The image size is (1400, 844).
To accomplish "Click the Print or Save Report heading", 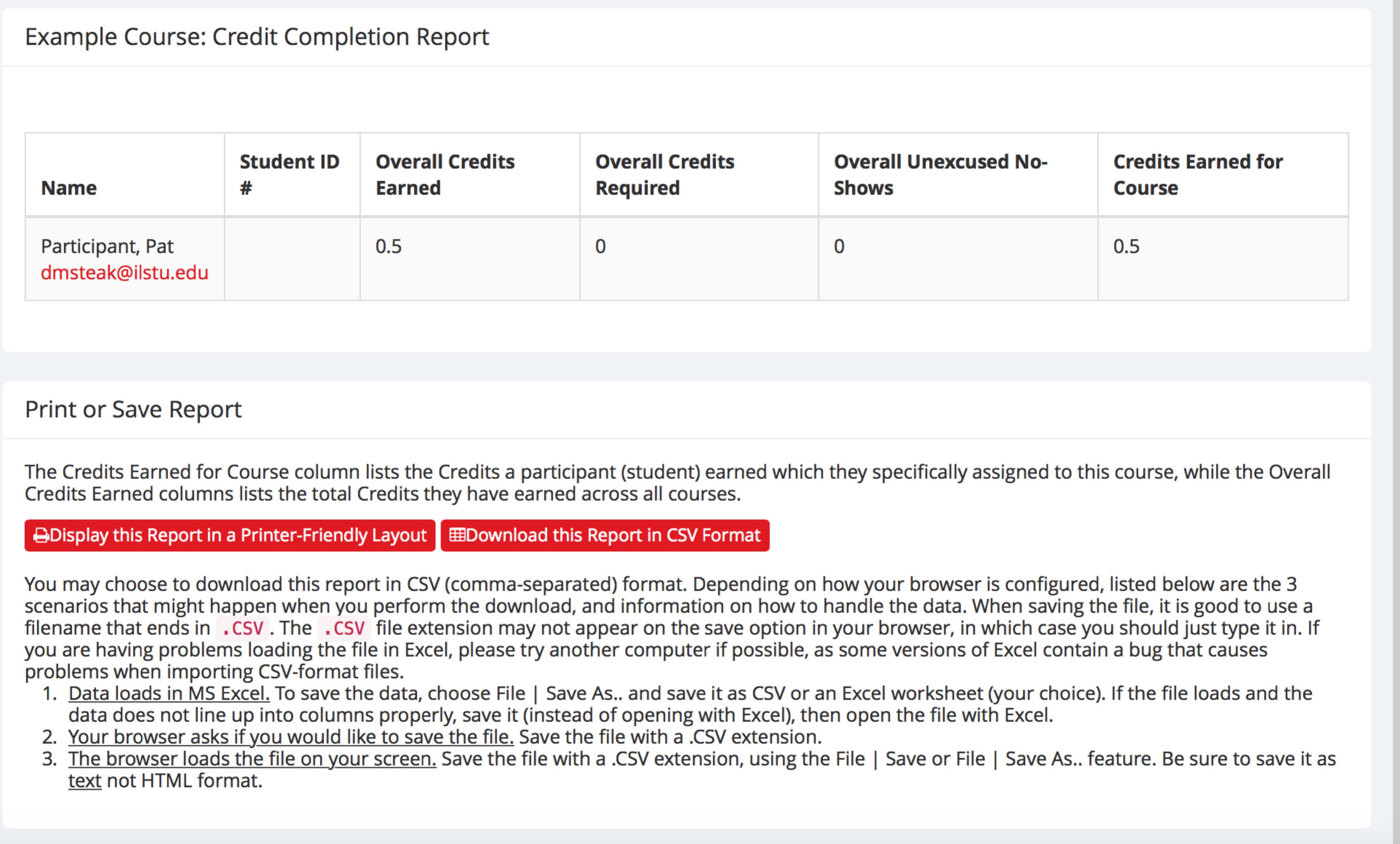I will click(x=133, y=409).
